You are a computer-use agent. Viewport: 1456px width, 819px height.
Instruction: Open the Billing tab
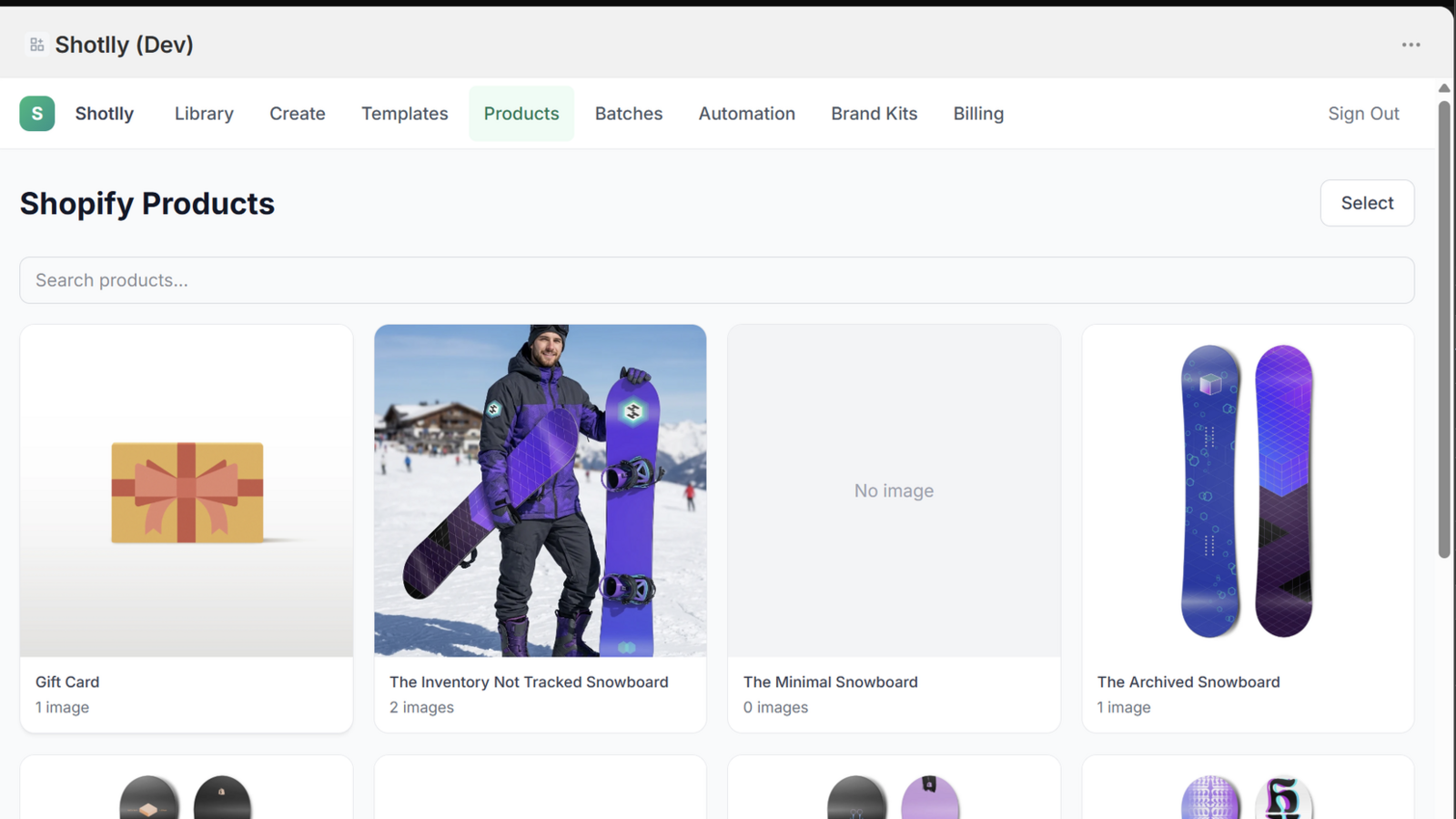979,114
